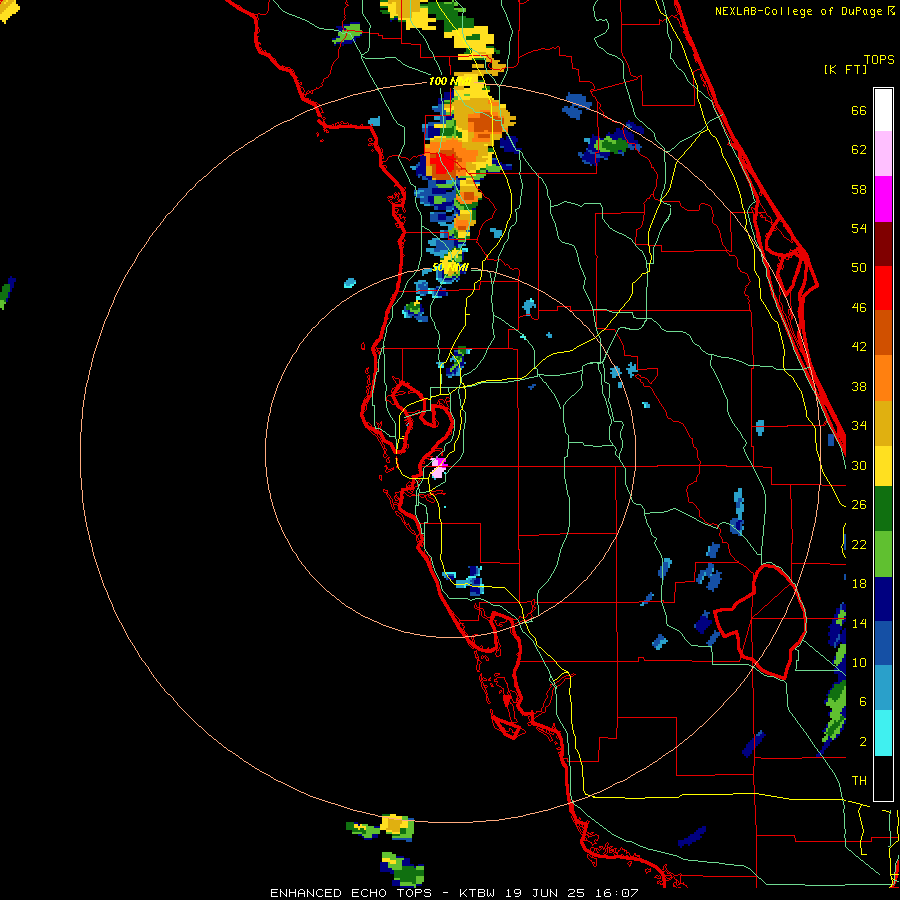
Task: Click the black TH legend swatch
Action: pos(883,778)
